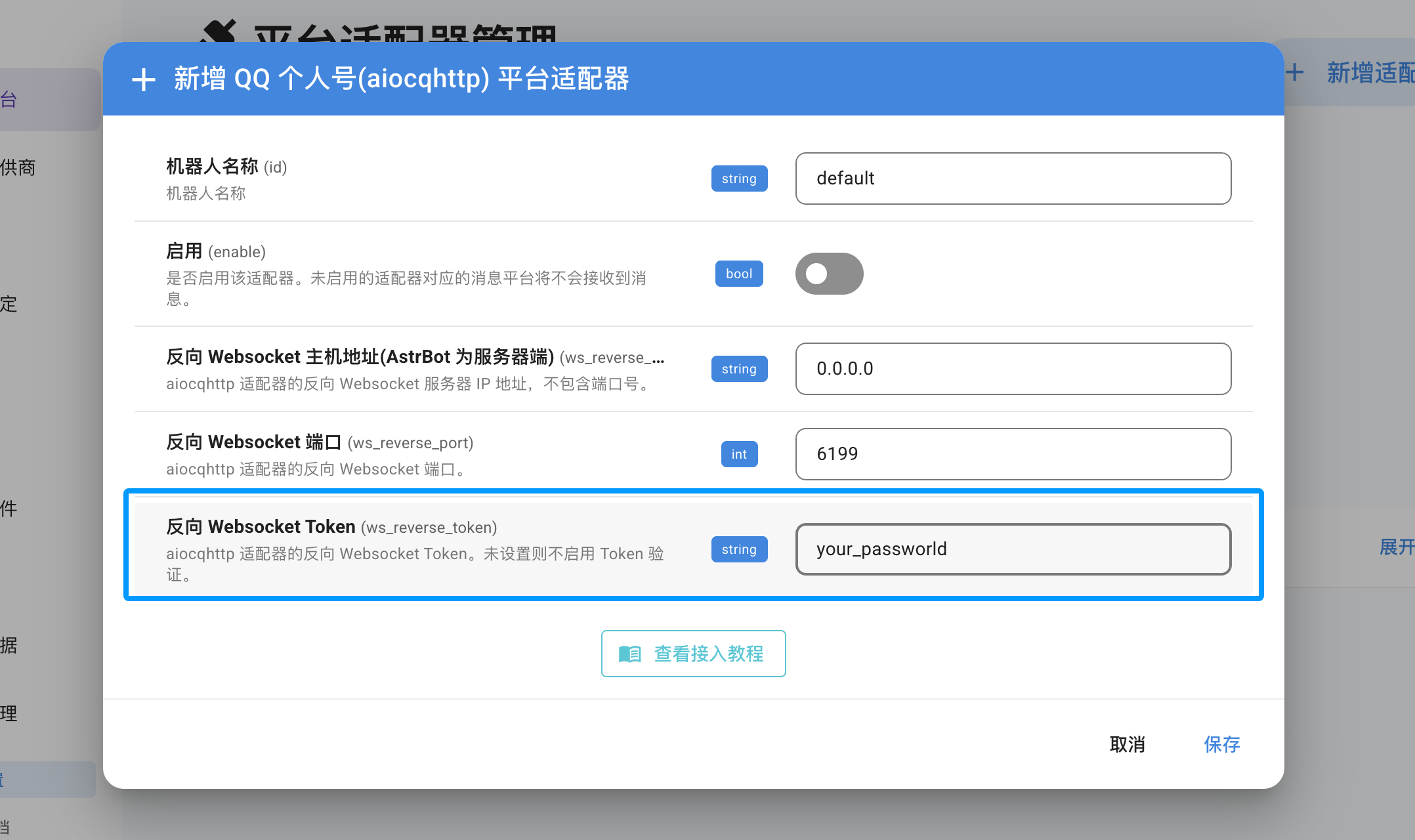Click the Websocket Token field your_passworld
Screen dimensions: 1415x840
pyautogui.click(x=1013, y=549)
